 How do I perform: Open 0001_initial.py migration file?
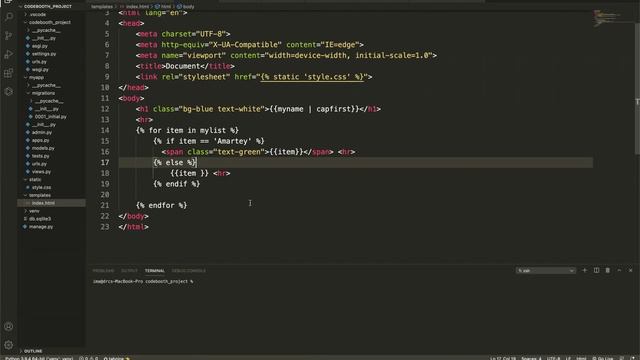pyautogui.click(x=50, y=117)
